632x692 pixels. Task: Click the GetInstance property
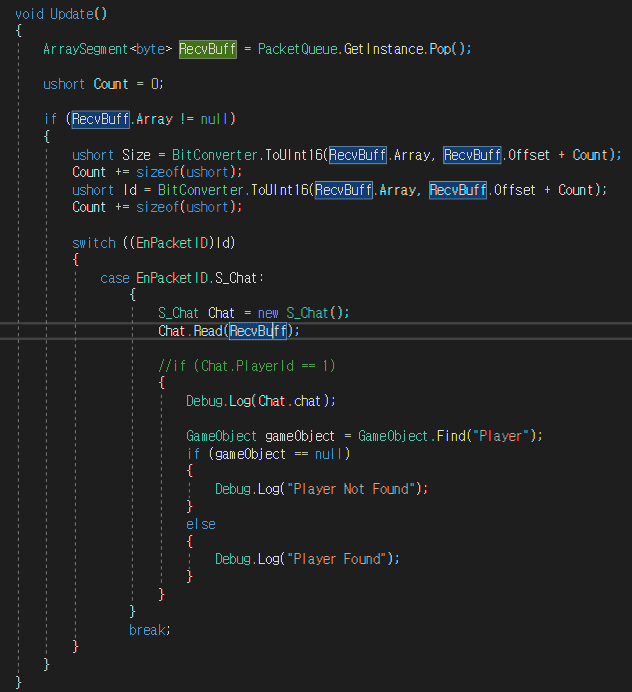click(385, 49)
